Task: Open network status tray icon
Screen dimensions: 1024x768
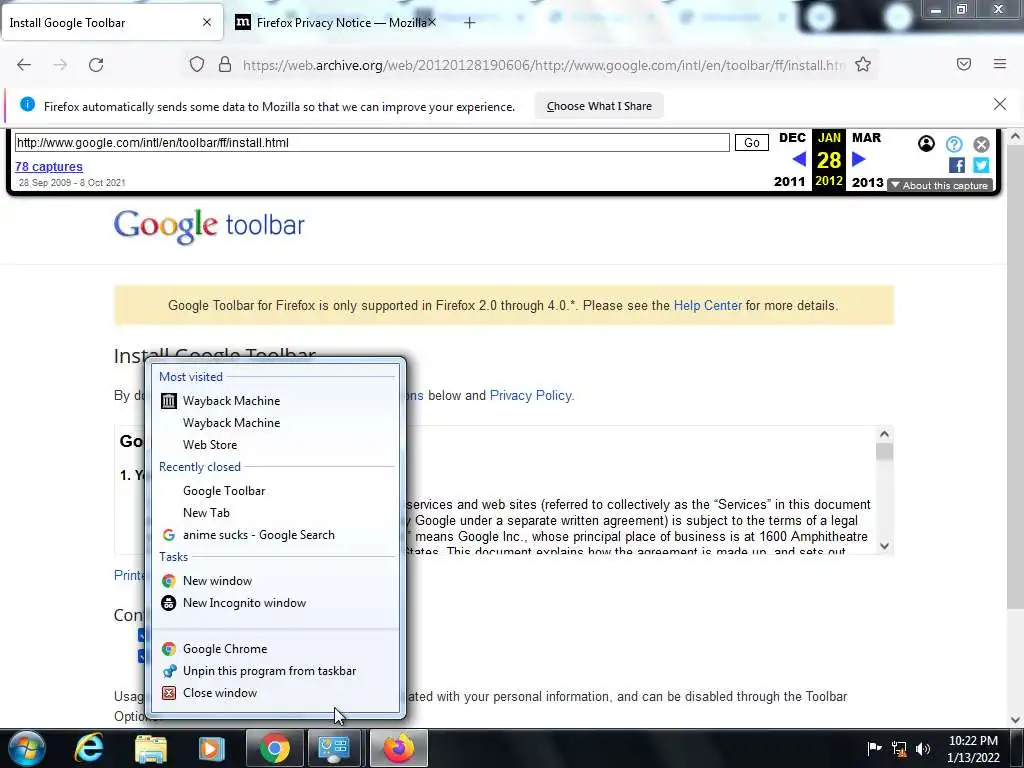Action: pyautogui.click(x=899, y=748)
